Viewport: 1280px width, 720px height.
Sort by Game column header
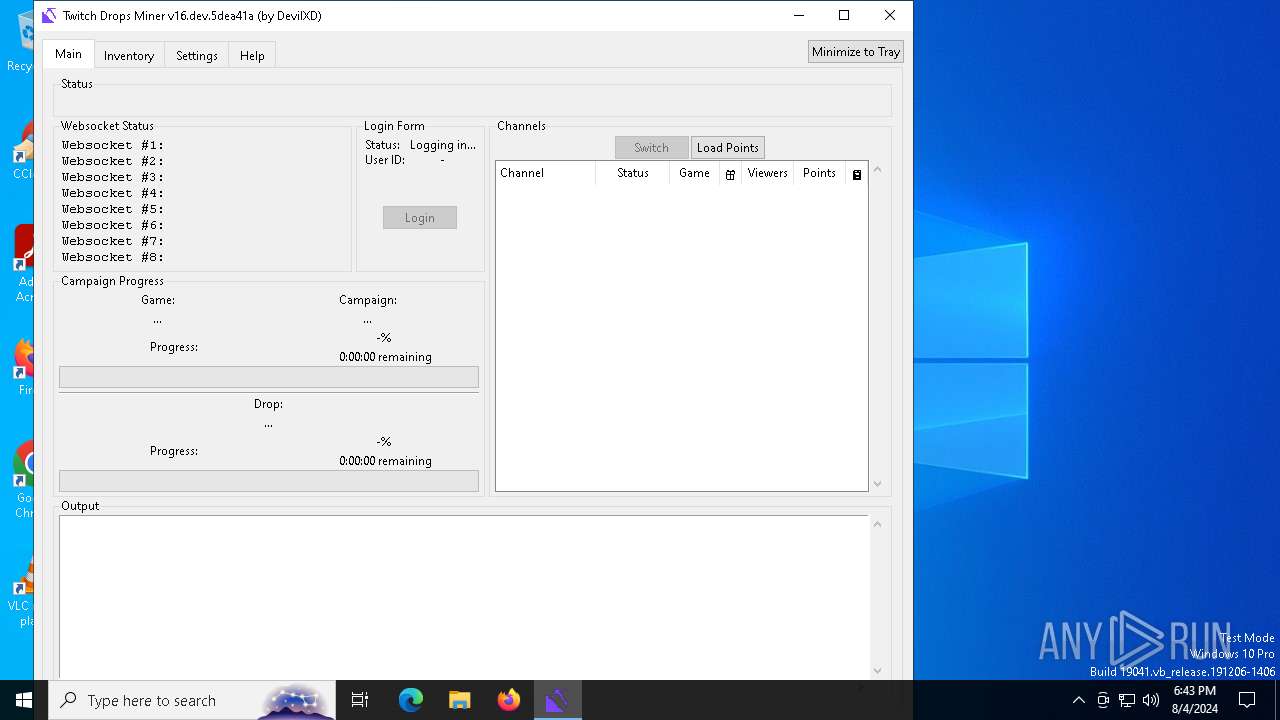694,173
